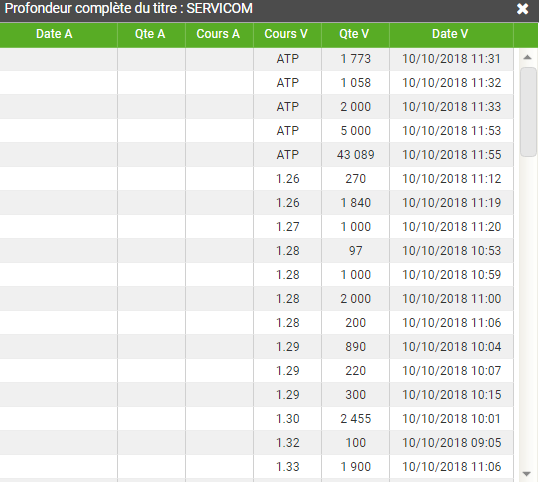
Task: Click the scrollbar up arrow
Action: 527,57
